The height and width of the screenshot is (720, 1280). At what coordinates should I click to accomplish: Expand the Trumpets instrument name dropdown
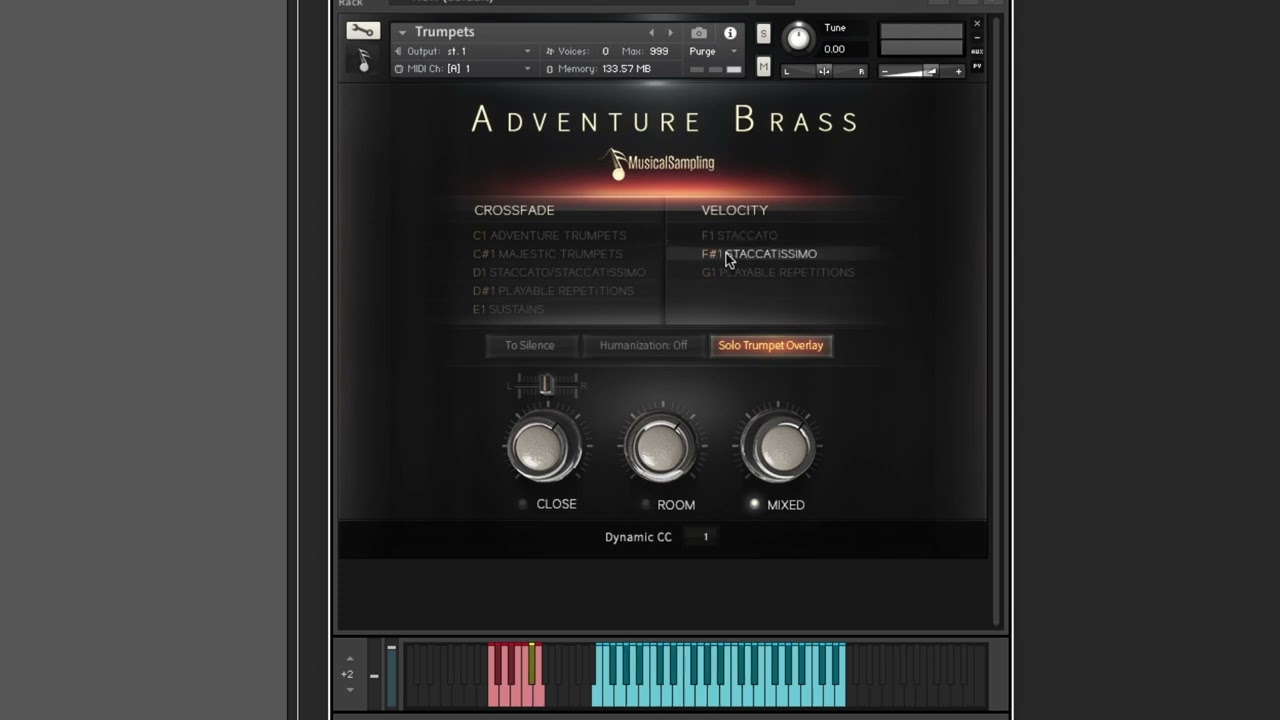pyautogui.click(x=402, y=32)
